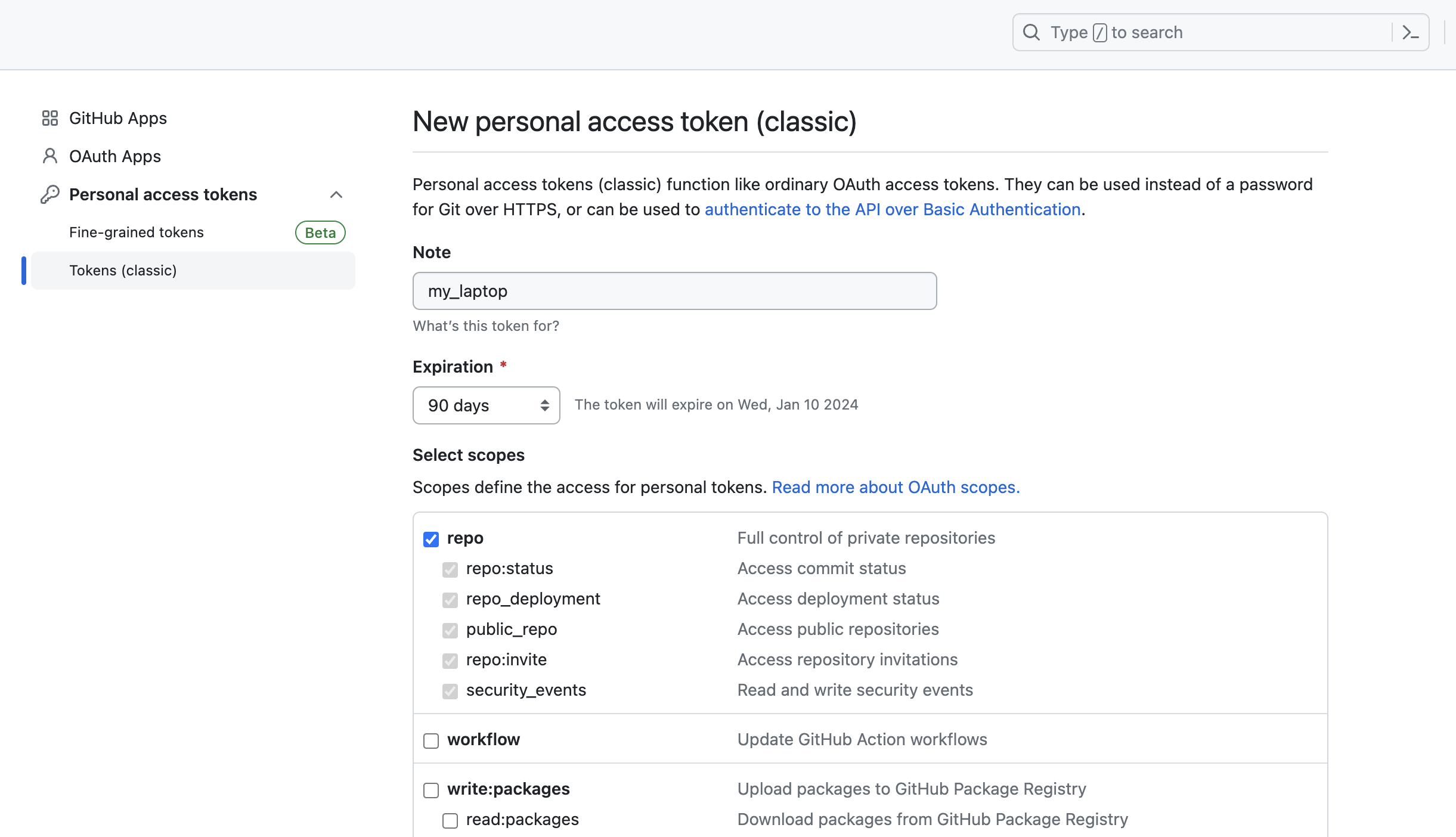1456x837 pixels.
Task: Focus the Type / to search box
Action: (x=1216, y=32)
